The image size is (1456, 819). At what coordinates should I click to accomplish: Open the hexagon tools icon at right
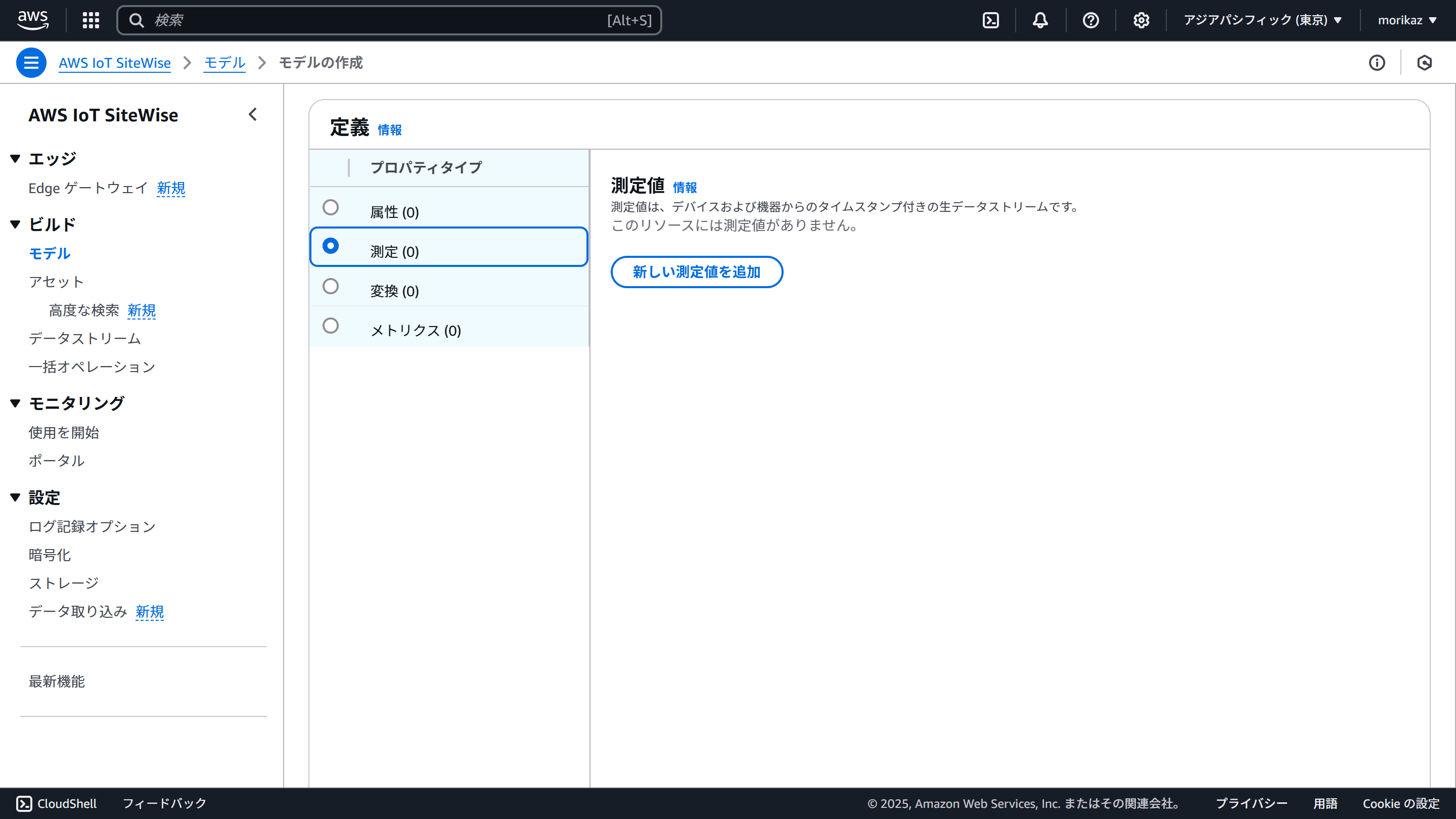[1424, 62]
